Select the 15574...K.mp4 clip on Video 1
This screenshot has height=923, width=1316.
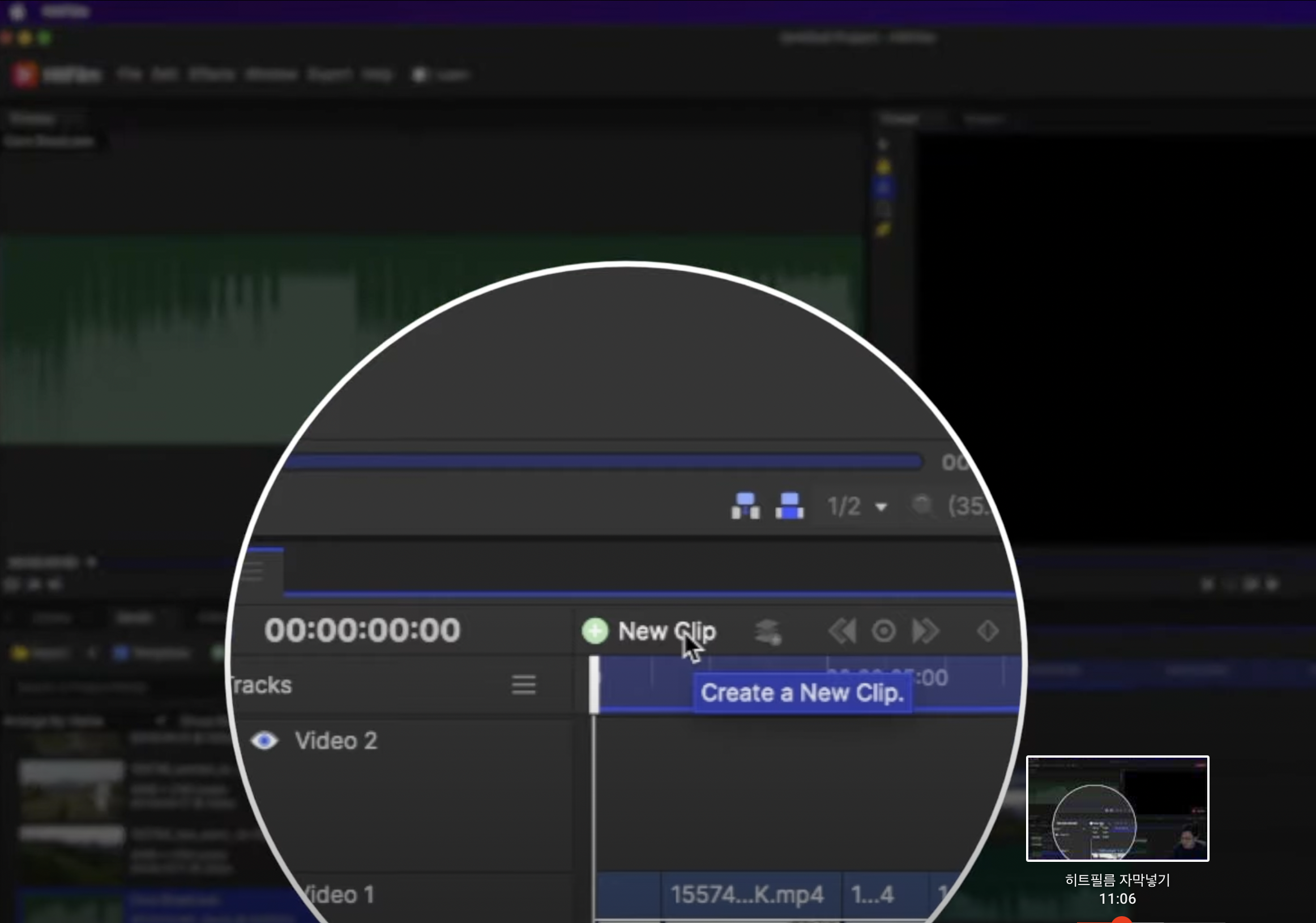[x=746, y=894]
